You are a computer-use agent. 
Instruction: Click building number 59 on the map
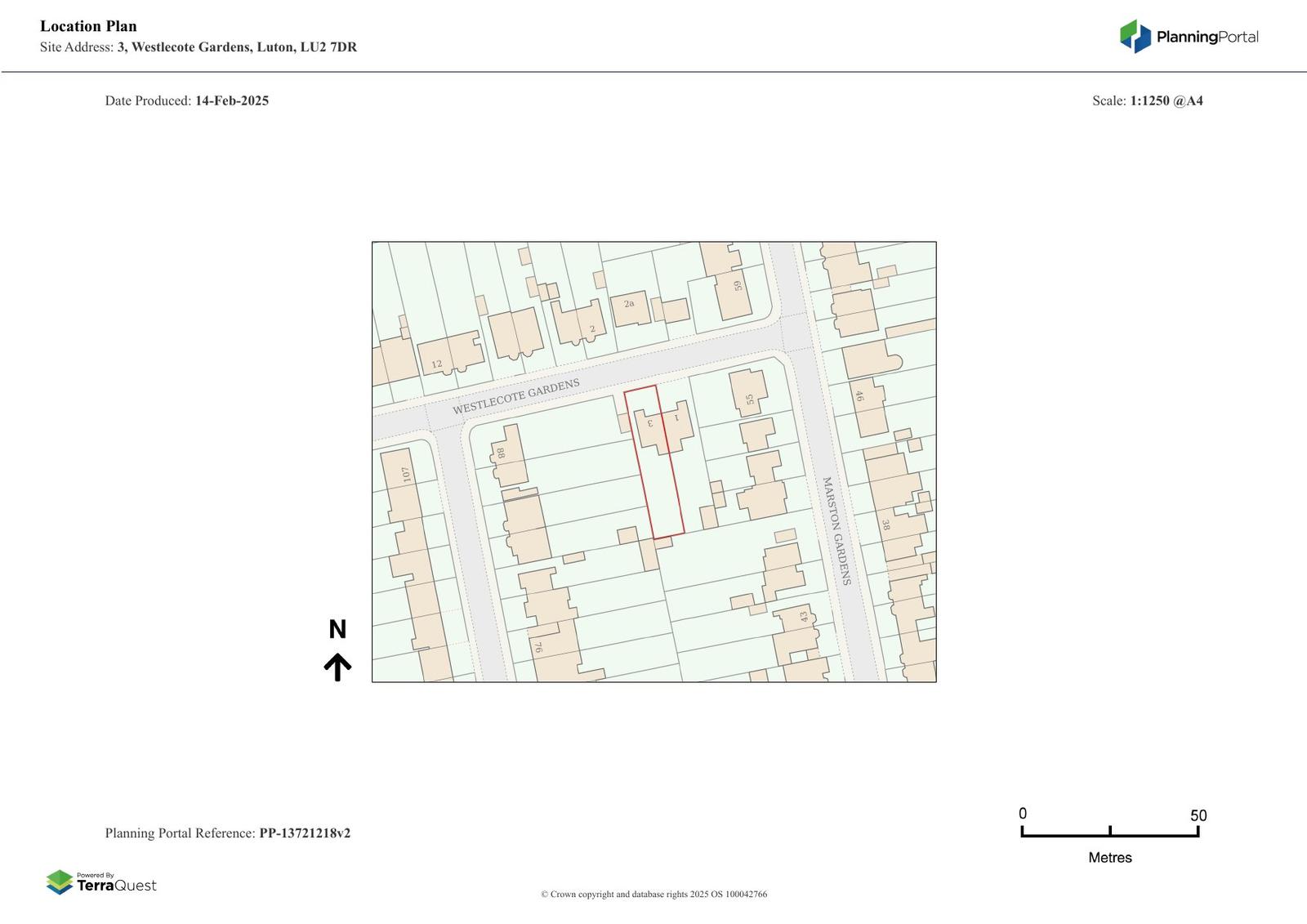(x=738, y=286)
